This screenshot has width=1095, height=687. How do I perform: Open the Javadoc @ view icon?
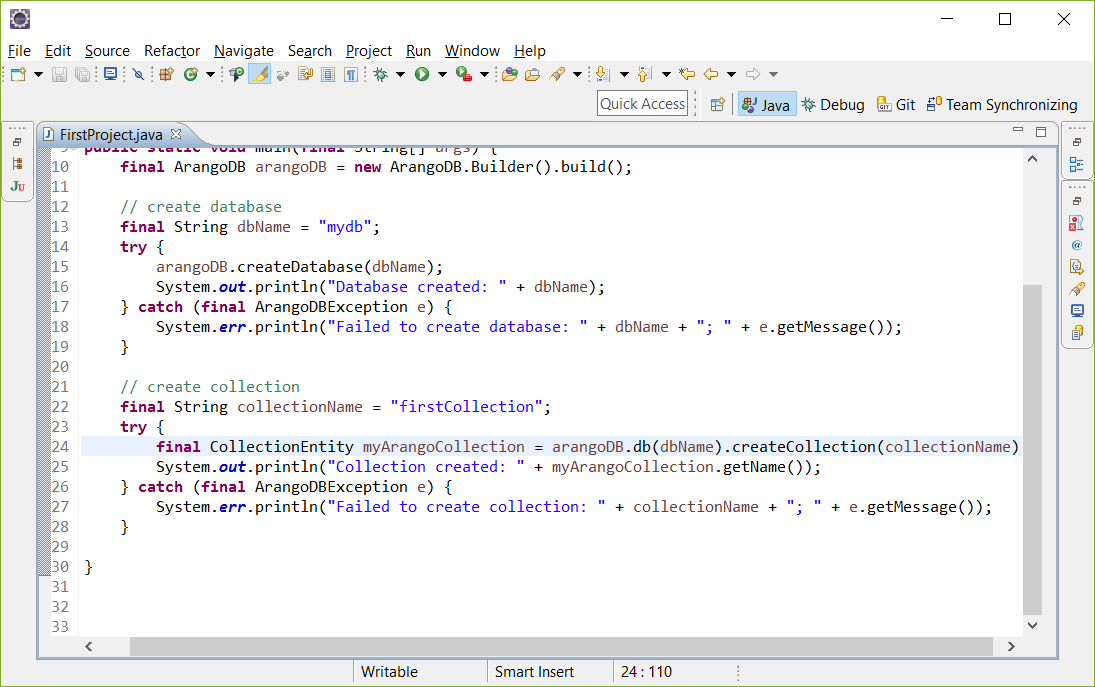pyautogui.click(x=1077, y=245)
